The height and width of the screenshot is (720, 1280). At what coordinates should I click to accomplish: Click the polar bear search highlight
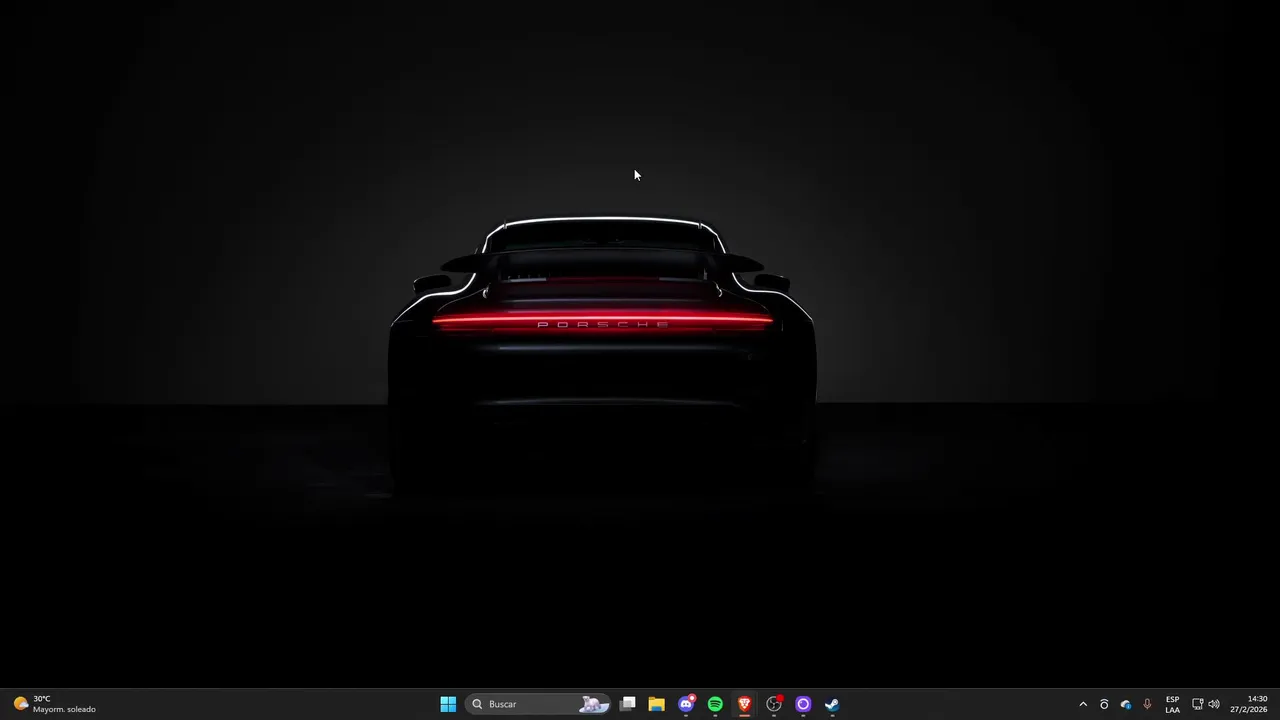[594, 704]
